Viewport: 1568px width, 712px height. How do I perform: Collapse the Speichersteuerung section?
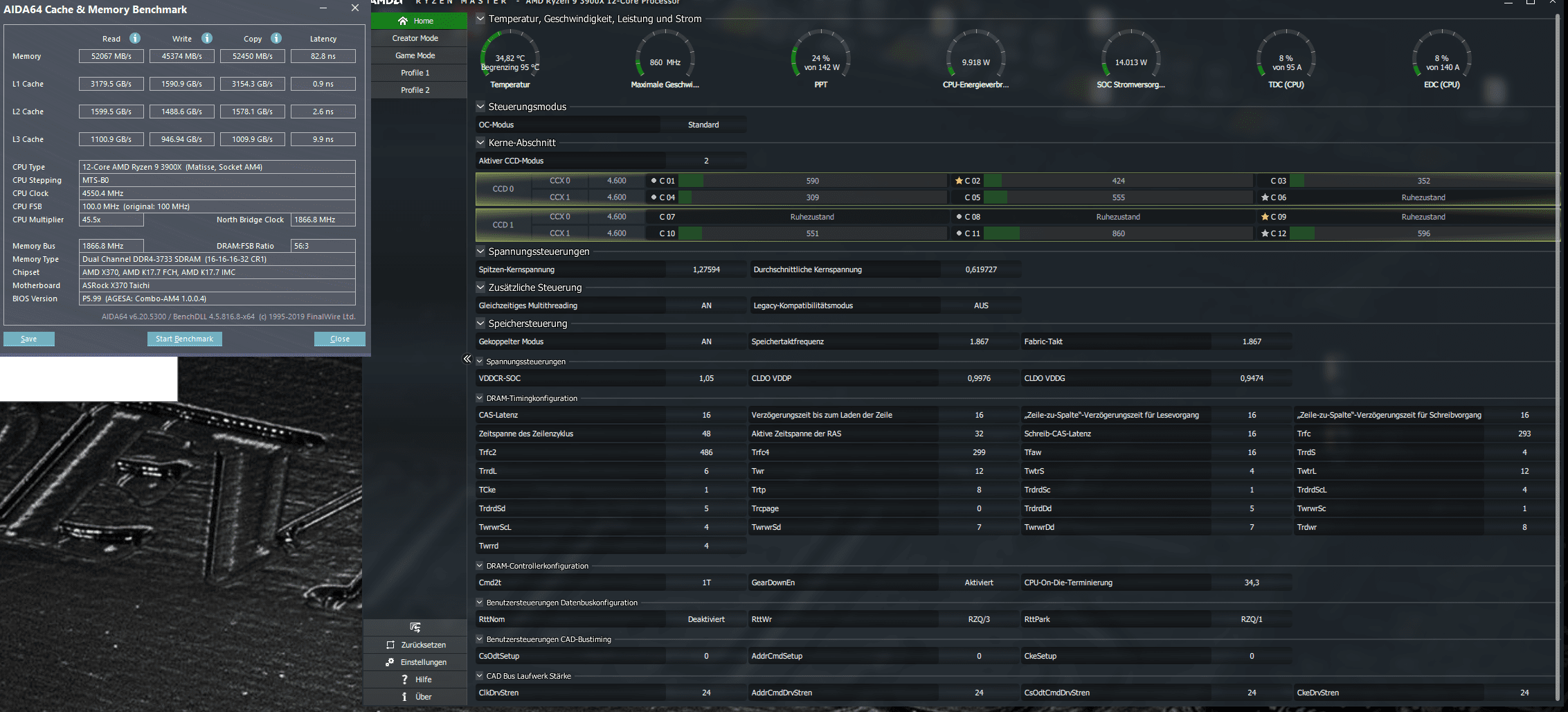point(480,323)
